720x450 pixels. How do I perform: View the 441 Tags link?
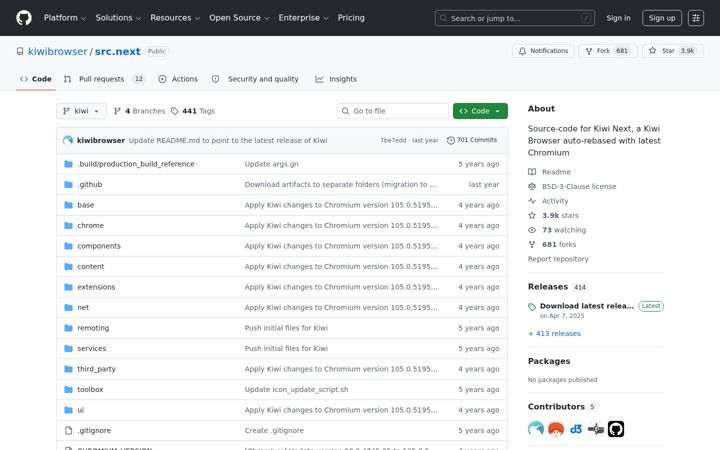coord(193,111)
